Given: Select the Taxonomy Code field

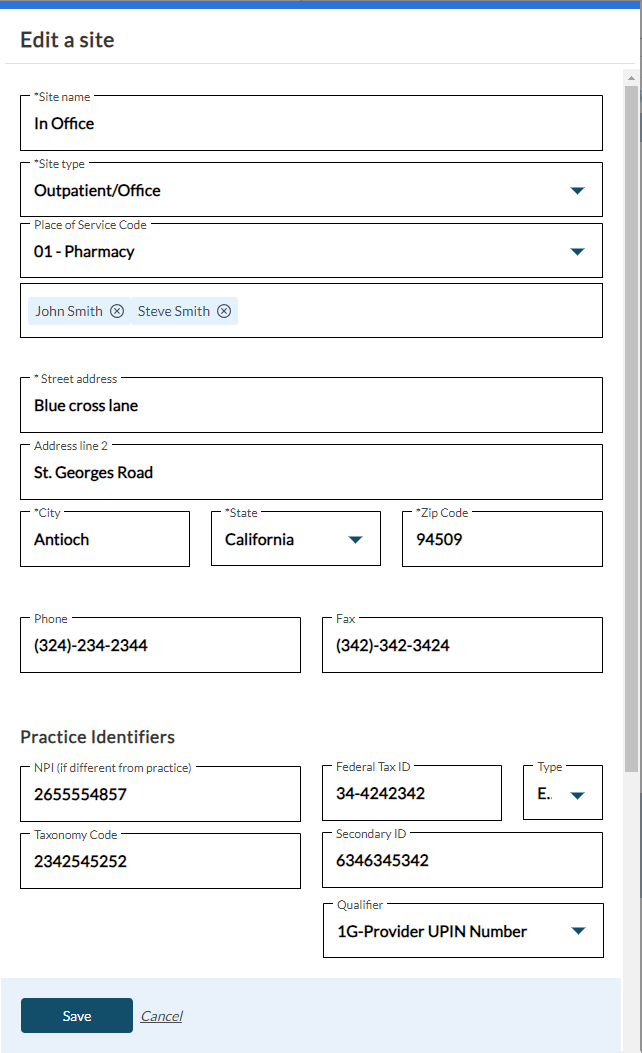Looking at the screenshot, I should tap(160, 862).
